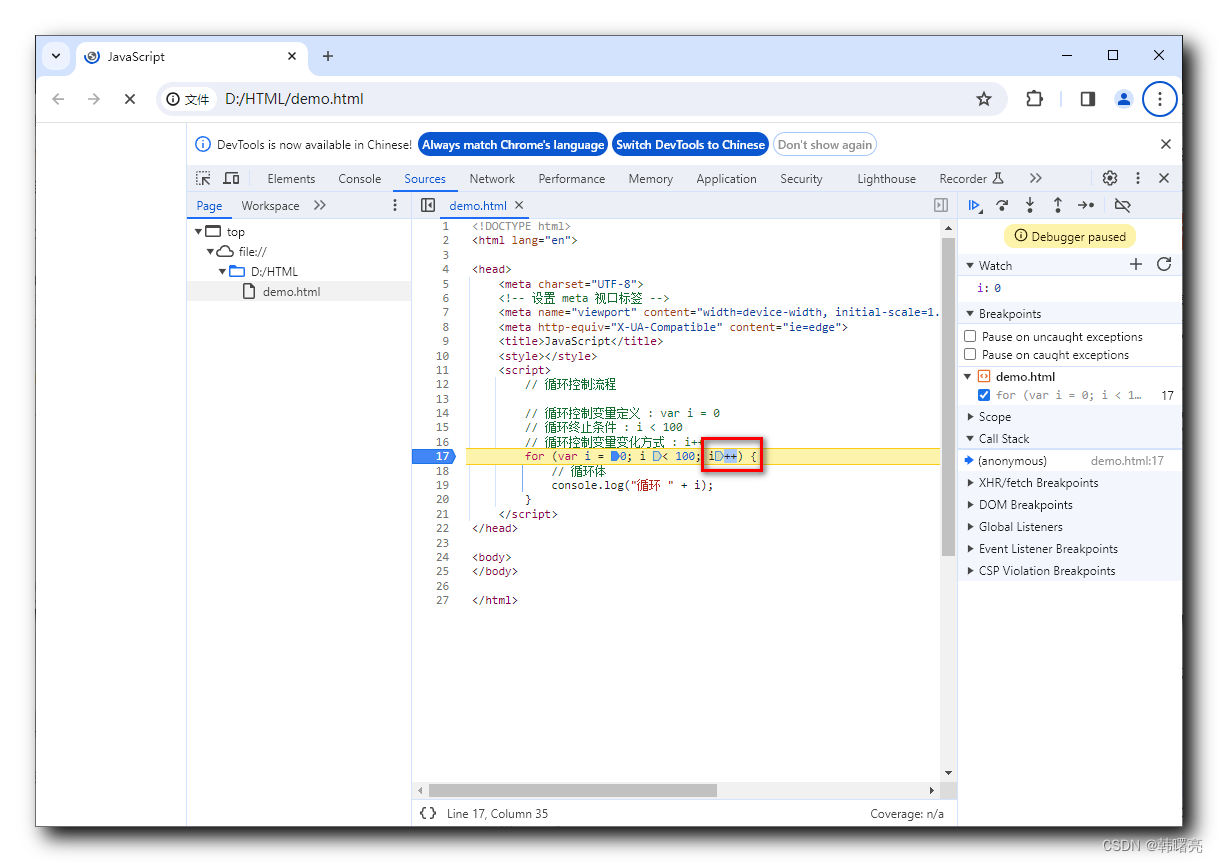Deactivate all breakpoints using the crossed-out icon
Viewport: 1218px width, 862px height.
point(1122,205)
